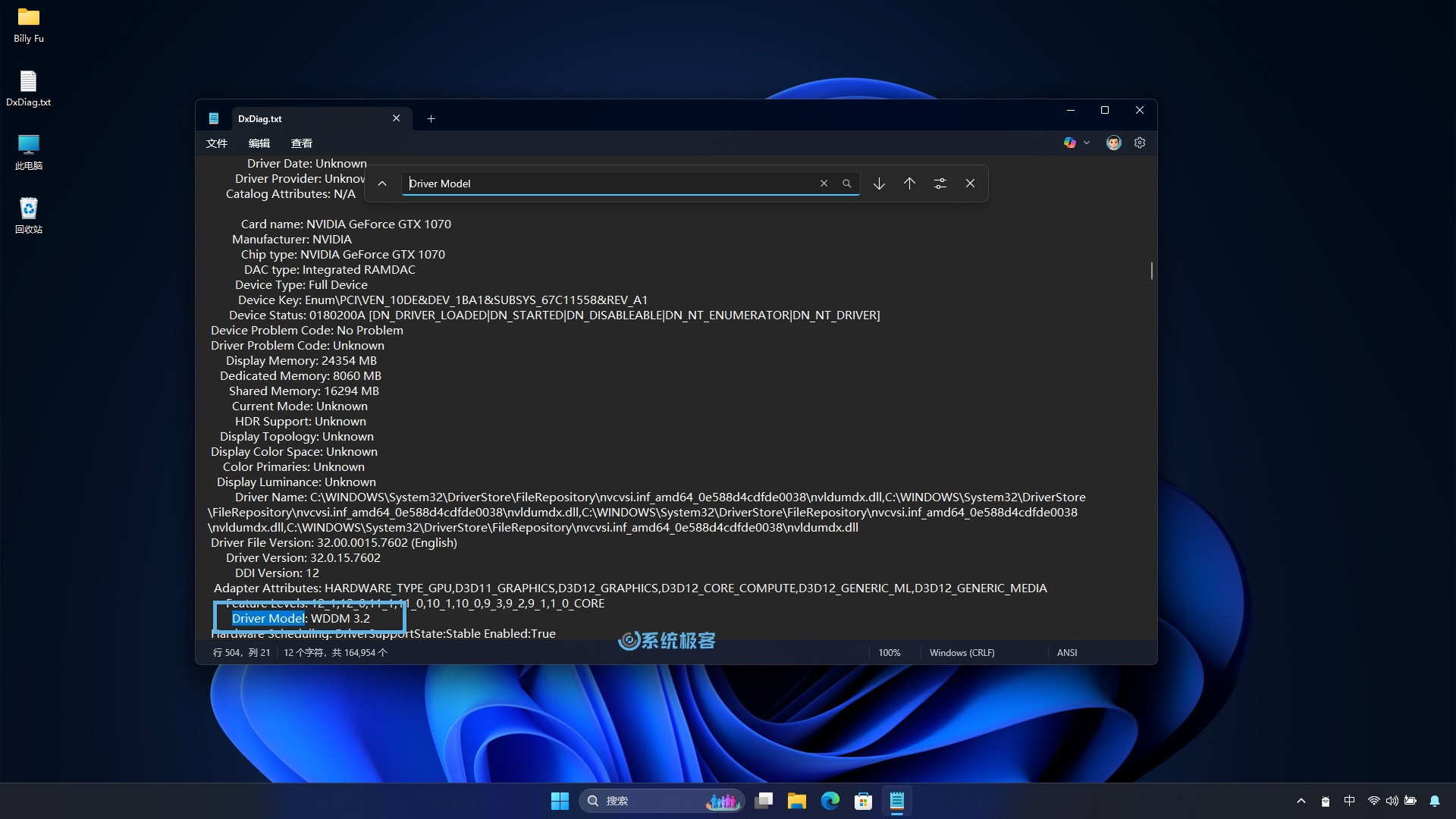This screenshot has width=1456, height=819.
Task: Click the DAC type: Integrated RAMDAC line
Action: tap(329, 270)
